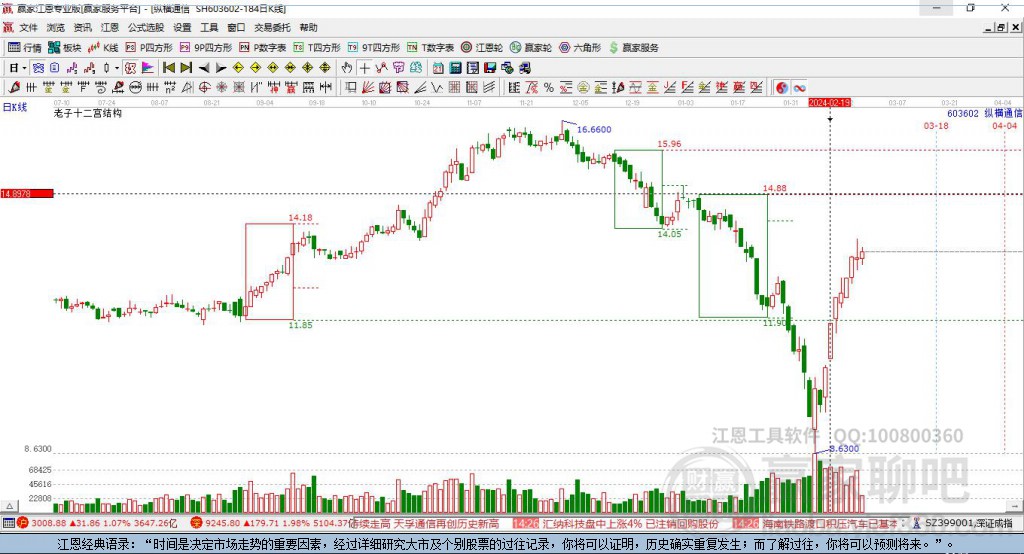Click the 行情 toolbar button

pyautogui.click(x=25, y=48)
